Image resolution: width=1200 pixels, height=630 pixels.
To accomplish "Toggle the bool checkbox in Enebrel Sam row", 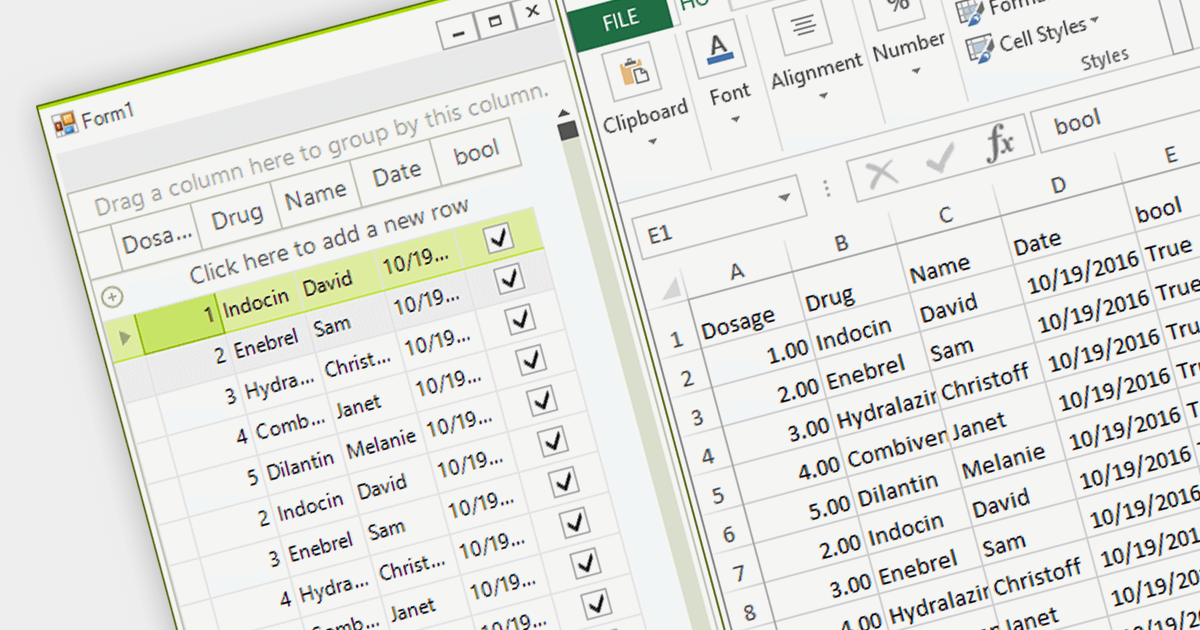I will (511, 279).
